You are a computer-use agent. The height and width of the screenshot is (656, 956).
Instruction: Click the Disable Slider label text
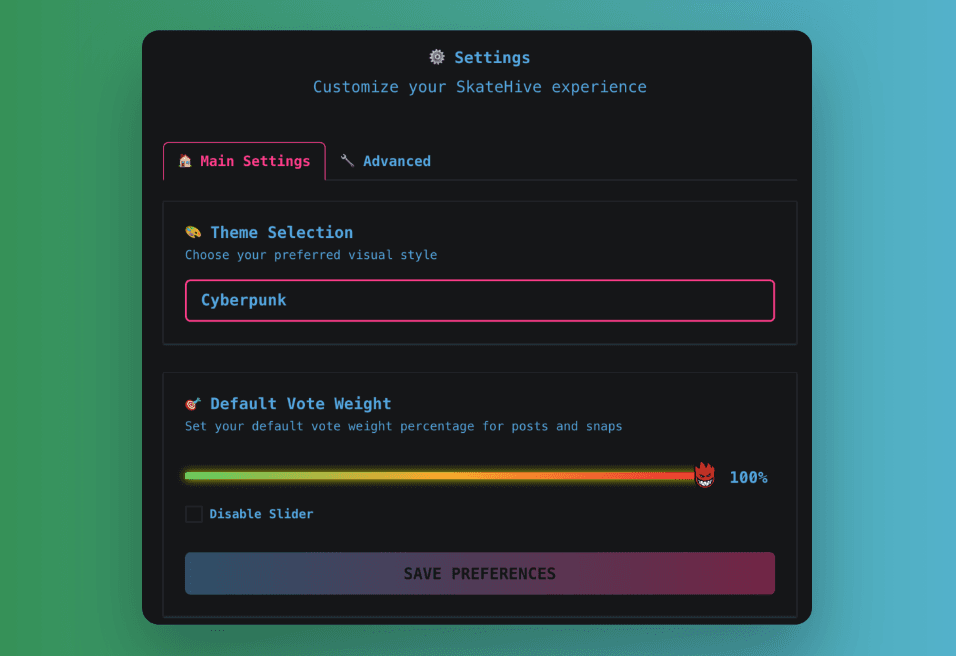pos(262,514)
